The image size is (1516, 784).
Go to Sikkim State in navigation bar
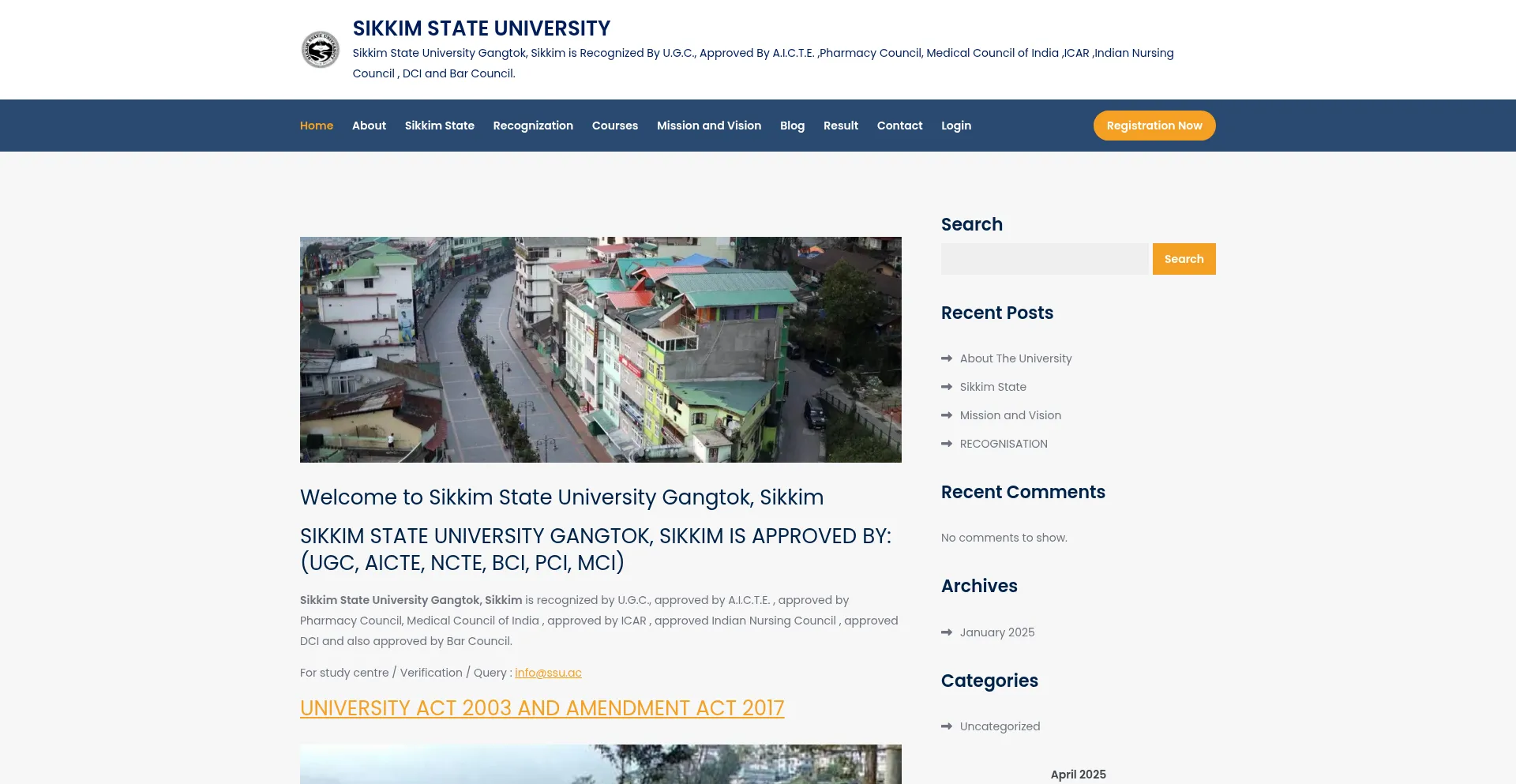point(440,126)
